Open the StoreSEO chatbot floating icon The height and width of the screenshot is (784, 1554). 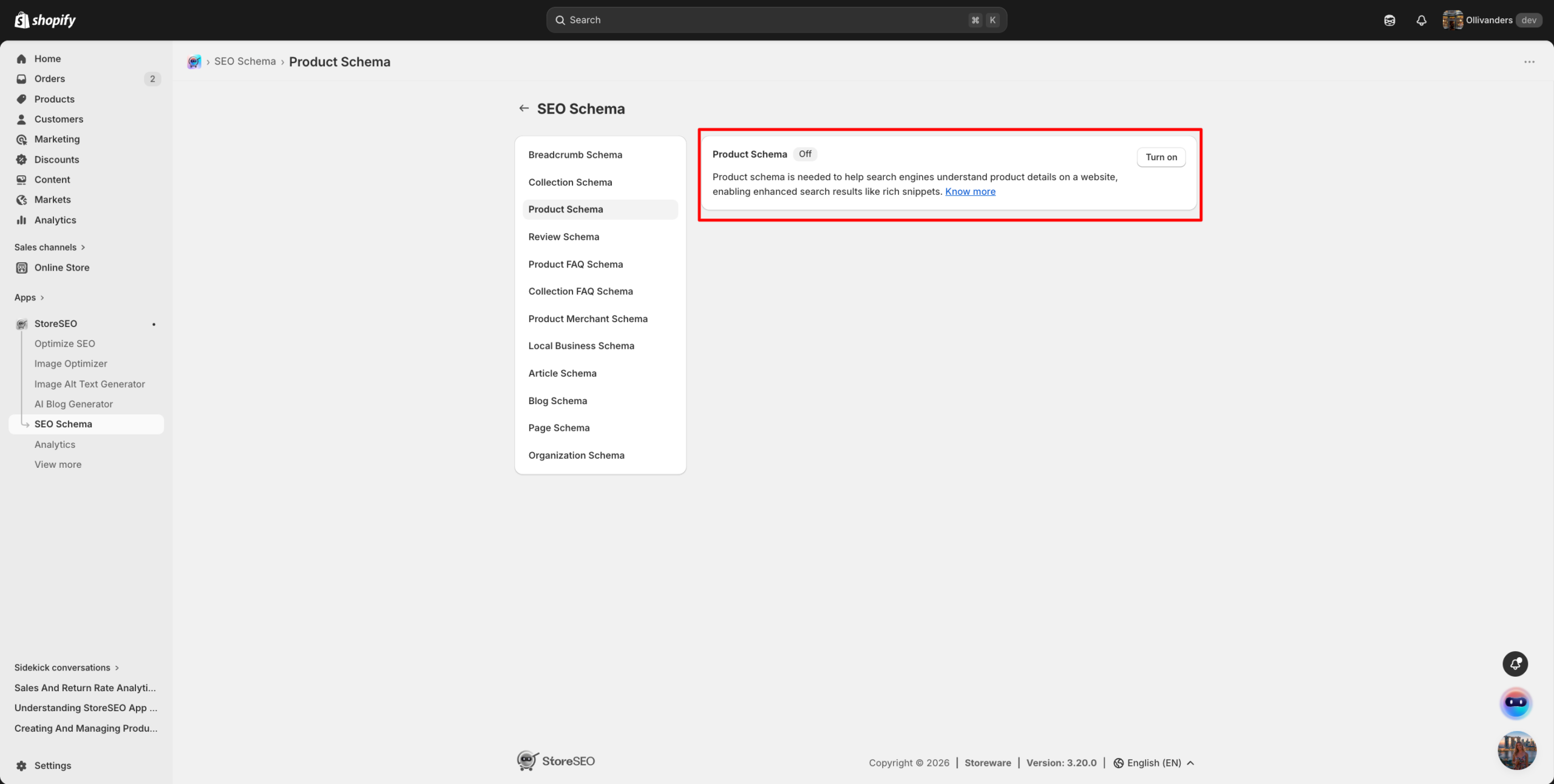(x=1516, y=703)
